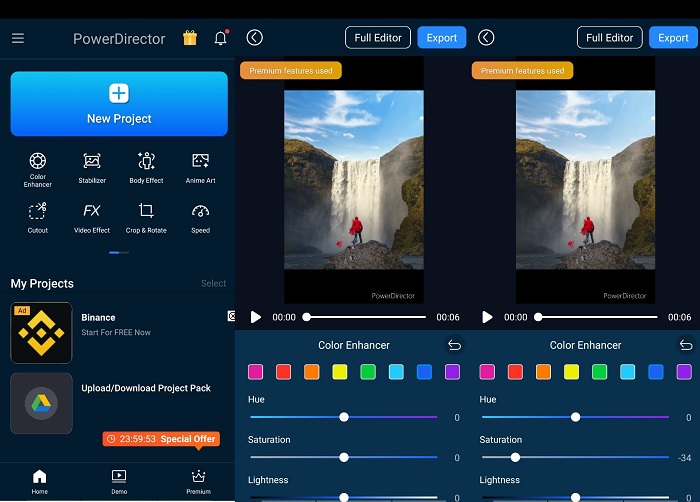
Task: Open the gift box rewards icon
Action: [x=190, y=38]
